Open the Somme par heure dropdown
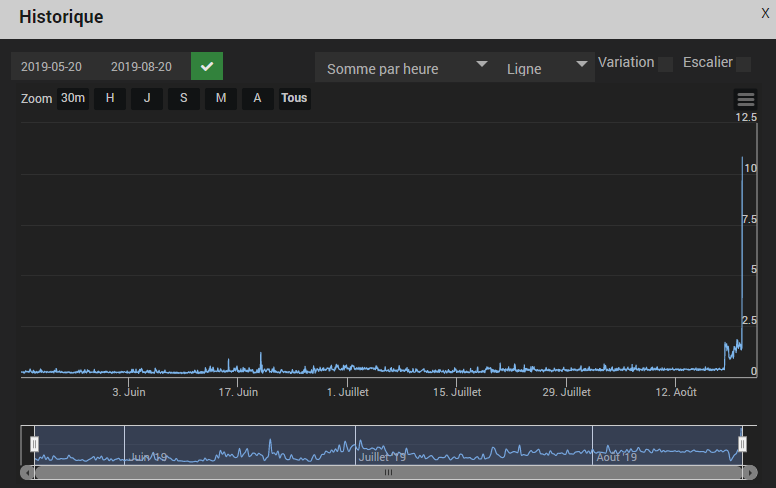 click(x=406, y=67)
